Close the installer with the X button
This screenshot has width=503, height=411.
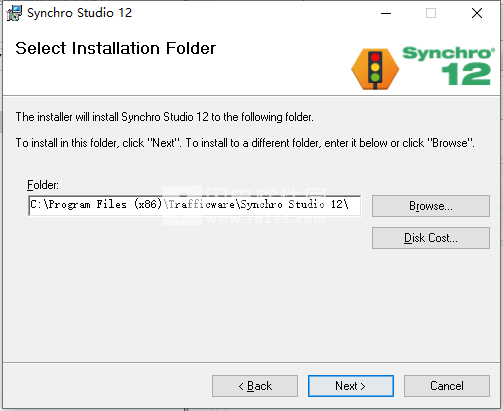click(x=477, y=13)
